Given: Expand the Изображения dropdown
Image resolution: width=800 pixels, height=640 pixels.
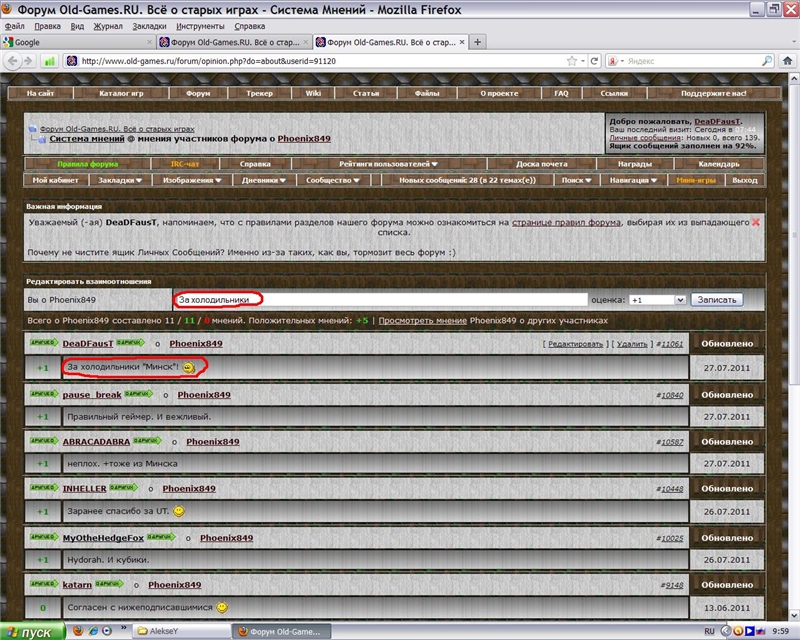Looking at the screenshot, I should (x=192, y=180).
